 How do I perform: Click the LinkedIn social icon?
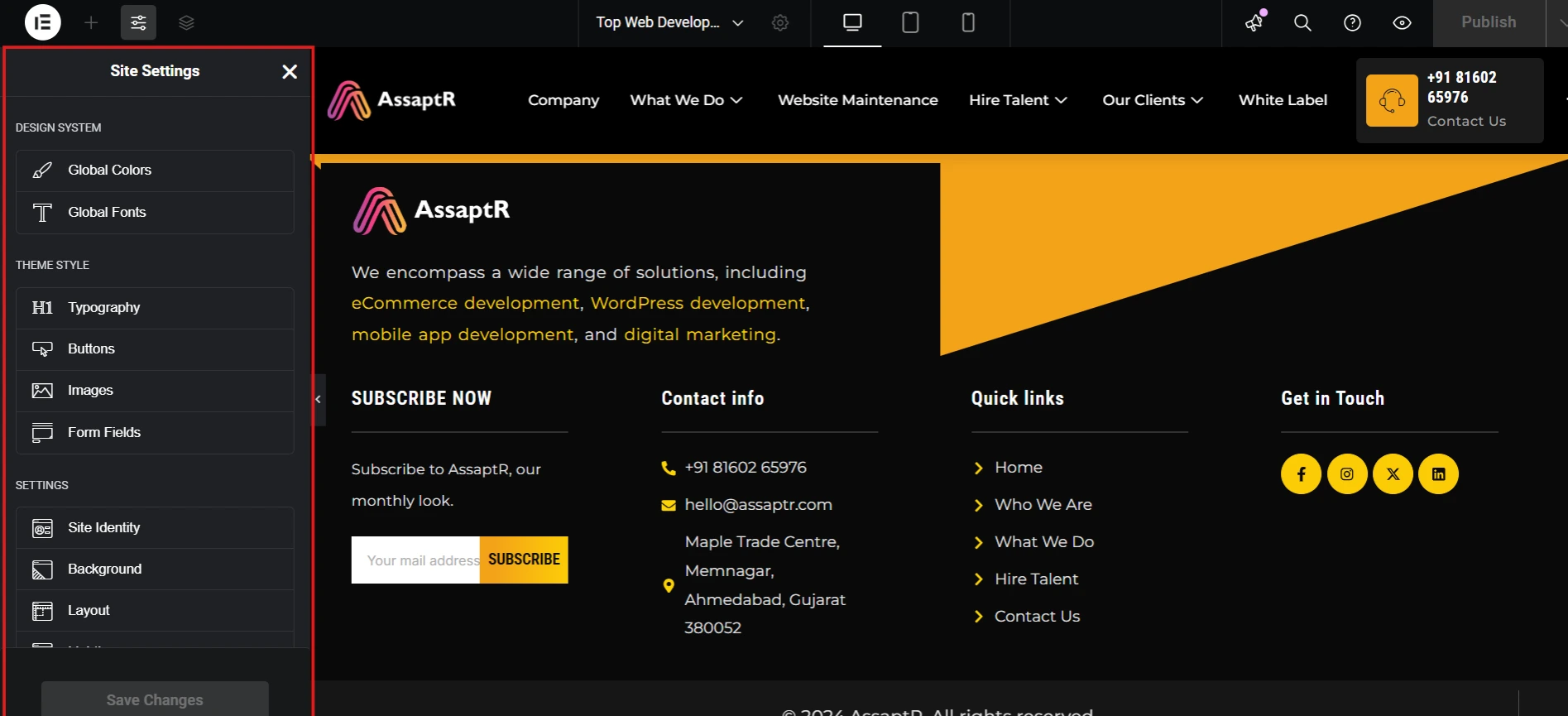point(1439,474)
